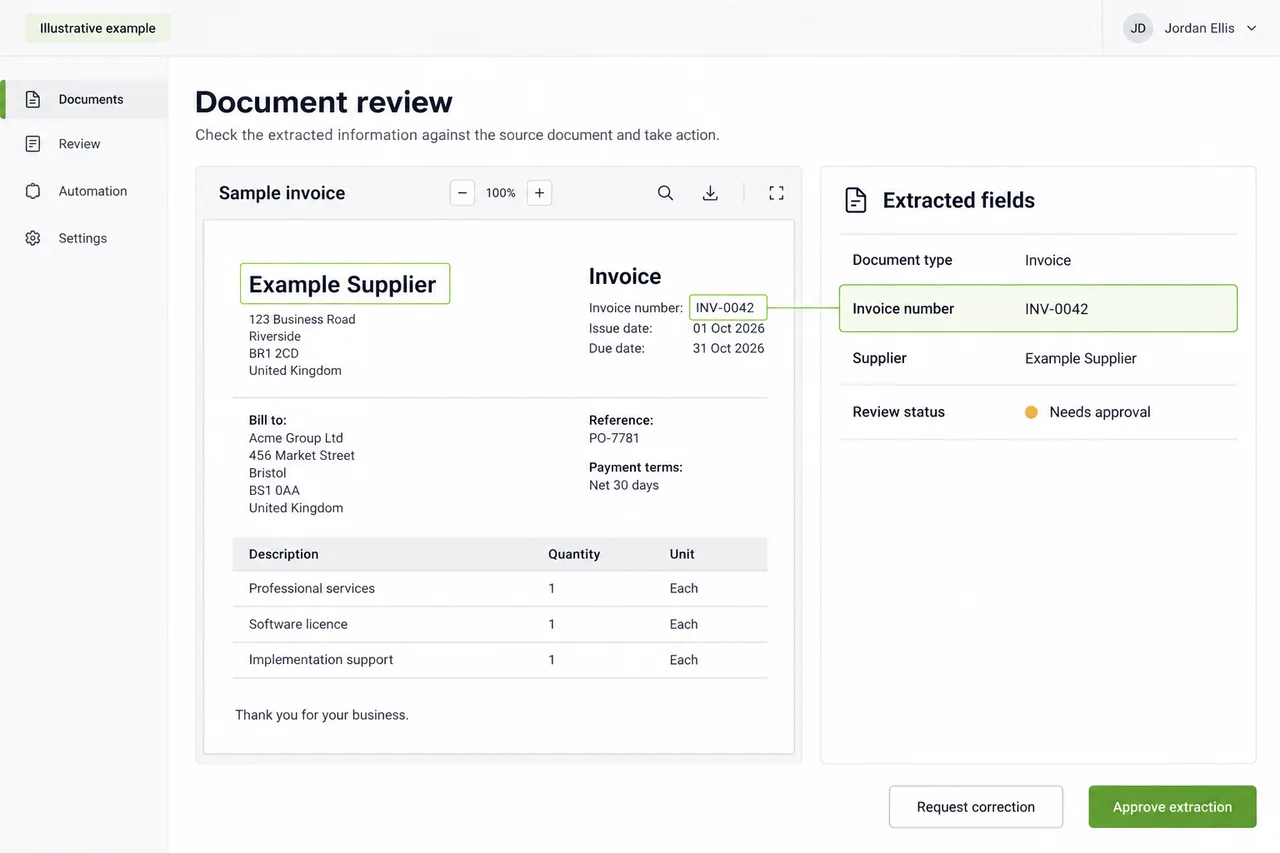Image resolution: width=1280 pixels, height=853 pixels.
Task: Click the Review icon in the sidebar
Action: tap(33, 144)
